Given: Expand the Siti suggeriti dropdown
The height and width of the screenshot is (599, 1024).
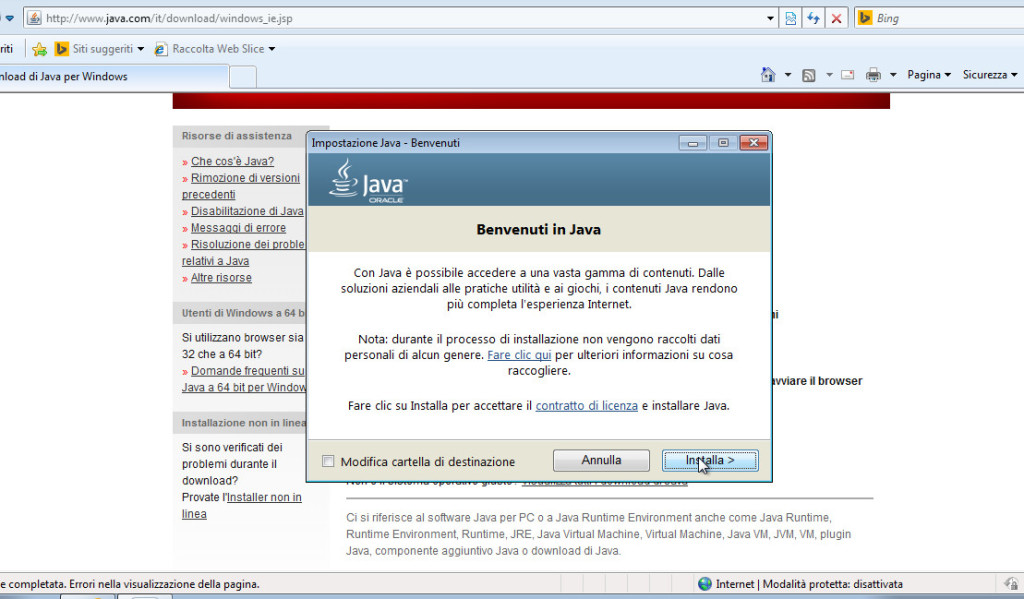Looking at the screenshot, I should coord(140,49).
